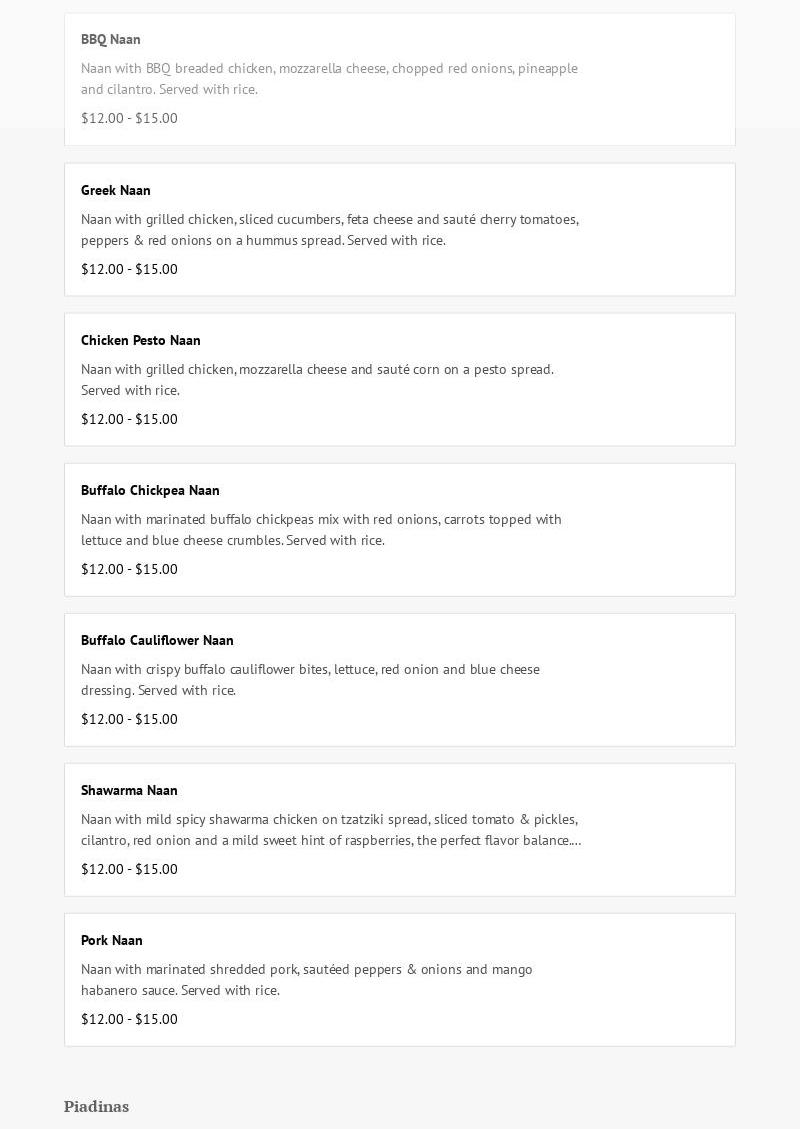
Task: Select the Greek Naan title
Action: point(116,190)
